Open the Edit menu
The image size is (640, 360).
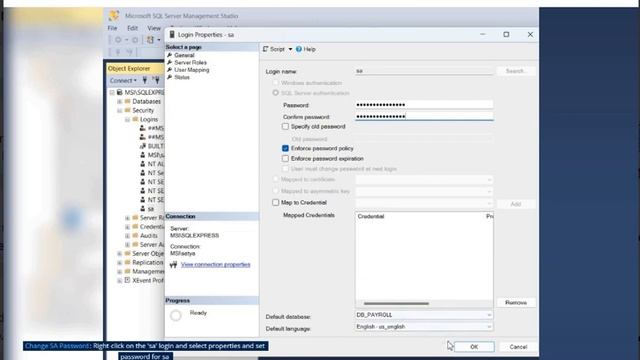(x=132, y=28)
